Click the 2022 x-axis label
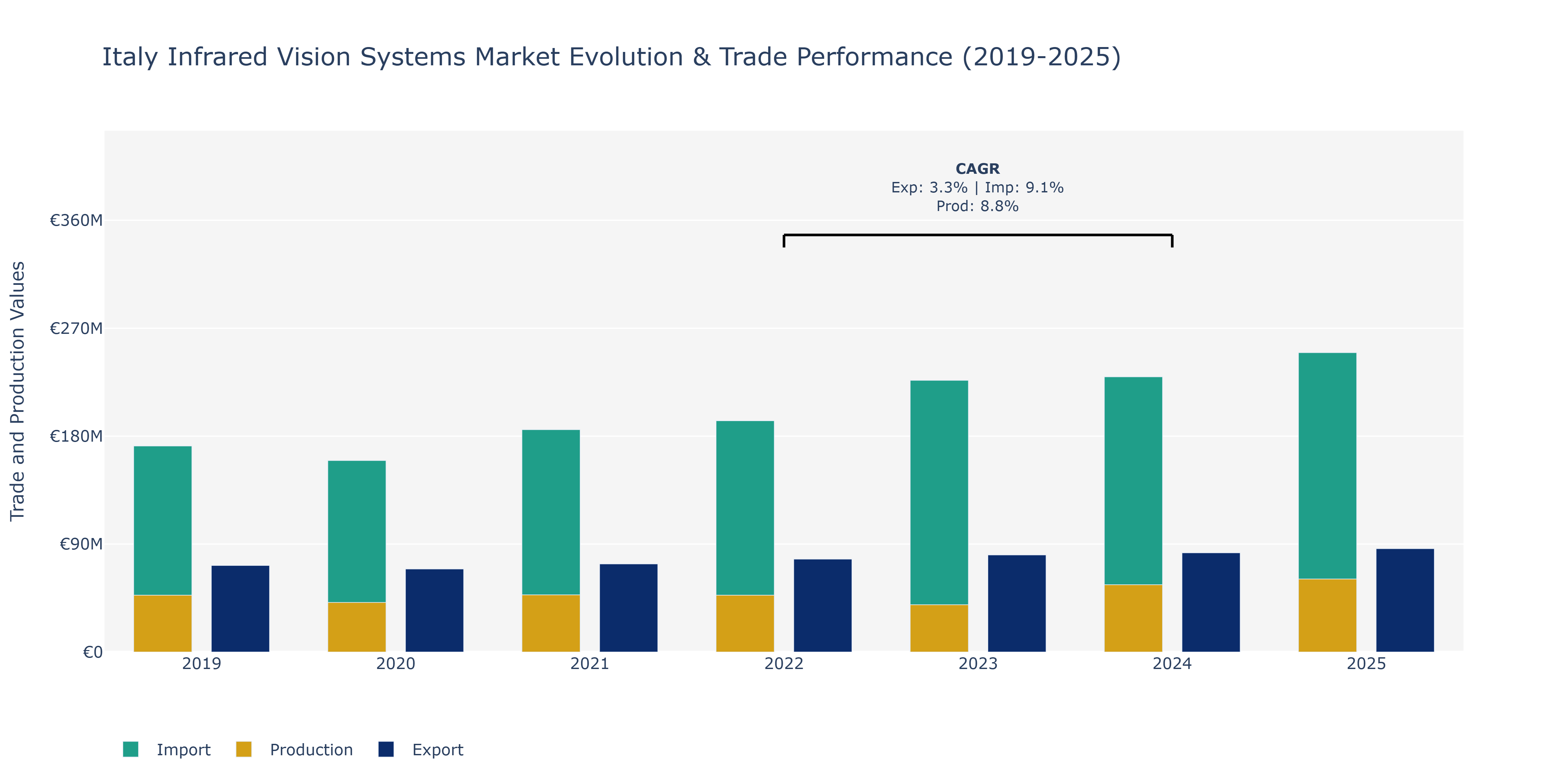1568x784 pixels. [784, 663]
